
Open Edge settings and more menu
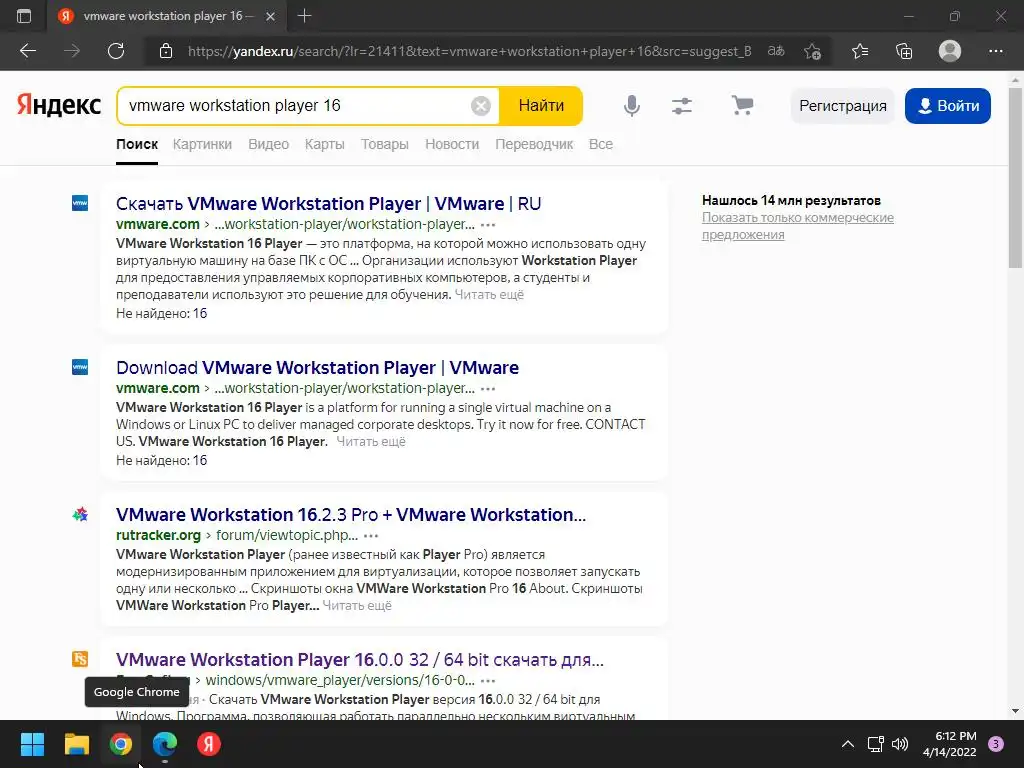click(x=995, y=51)
